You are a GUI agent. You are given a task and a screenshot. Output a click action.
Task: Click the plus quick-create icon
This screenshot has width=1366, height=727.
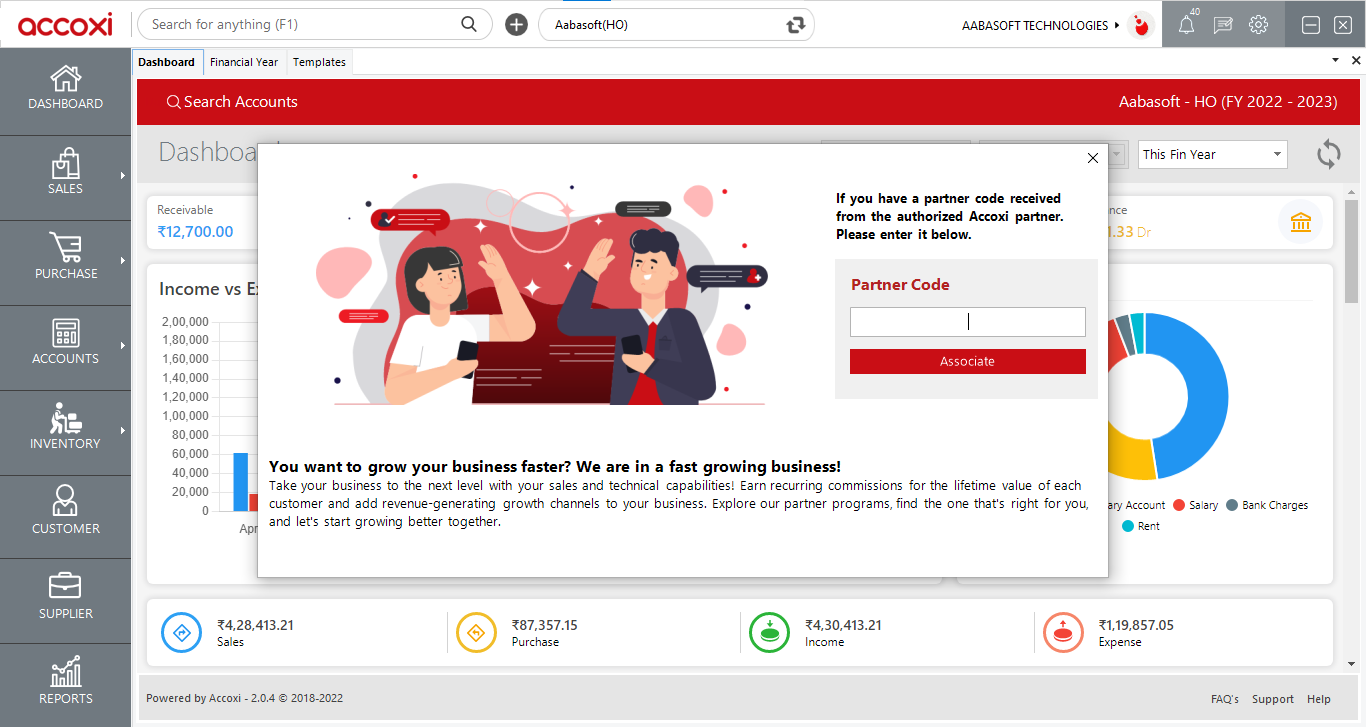[x=516, y=25]
